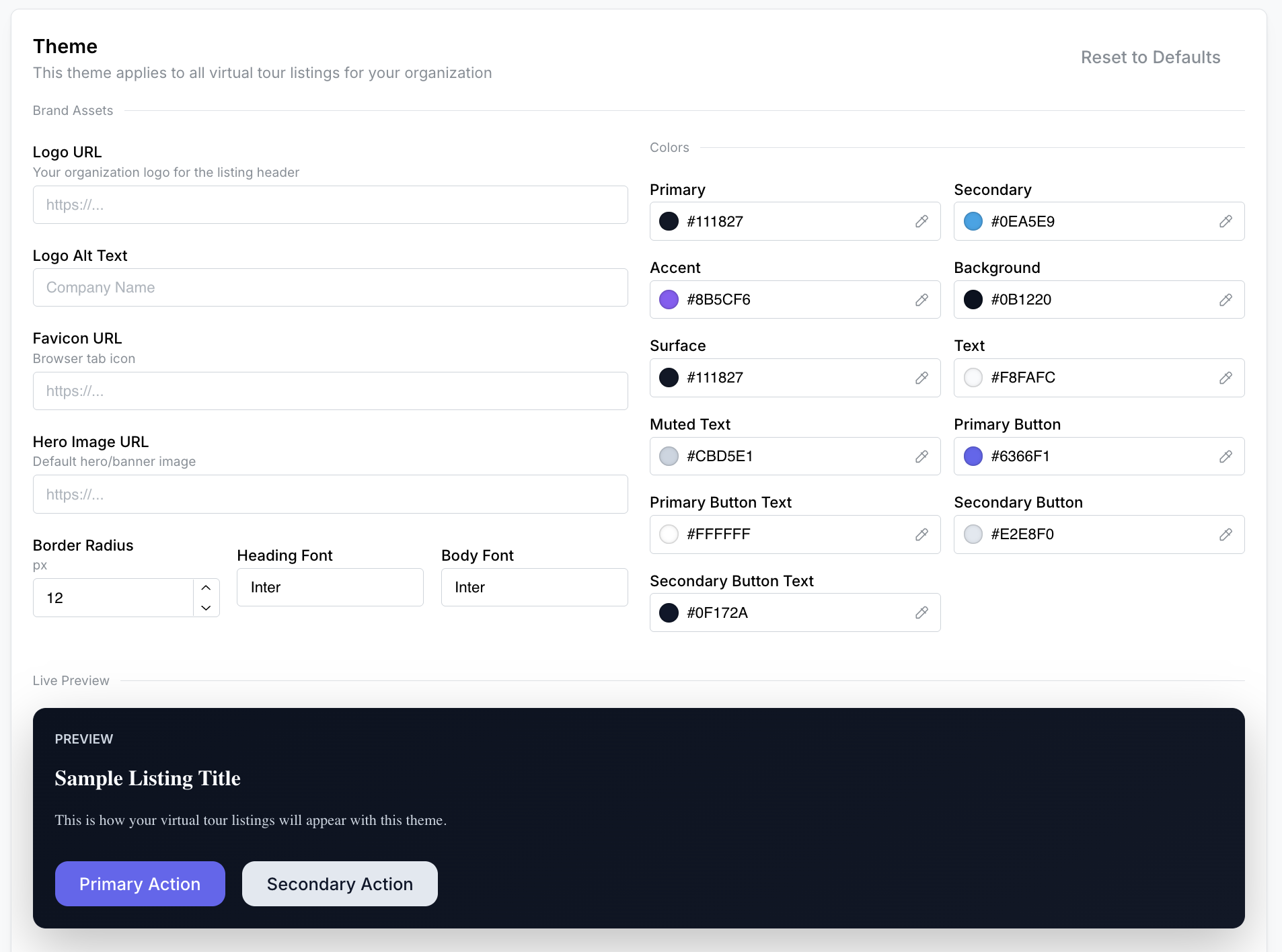Open the eyedropper picker for Secondary color

(1226, 221)
